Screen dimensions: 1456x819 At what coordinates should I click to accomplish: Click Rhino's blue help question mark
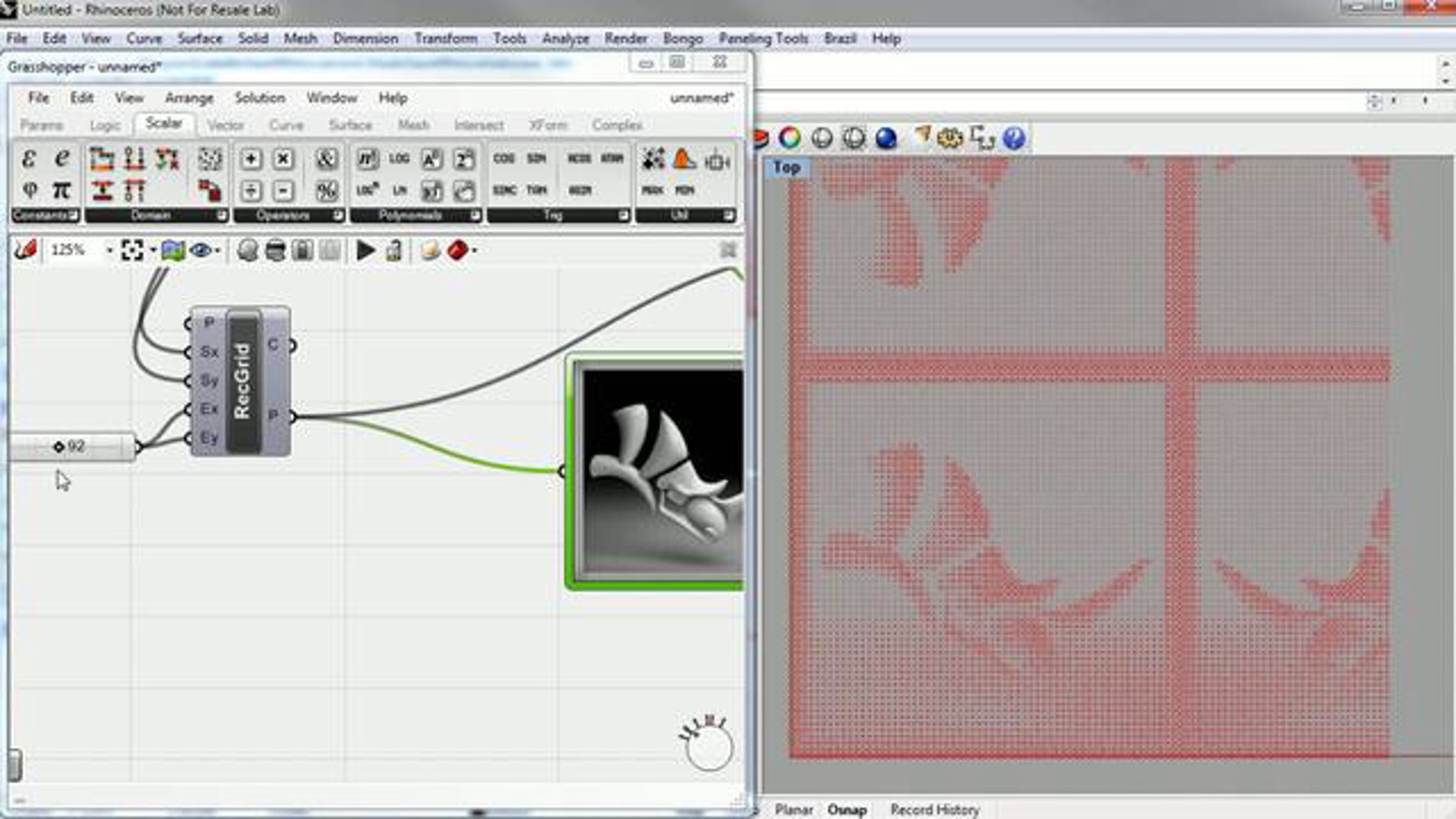(1014, 138)
